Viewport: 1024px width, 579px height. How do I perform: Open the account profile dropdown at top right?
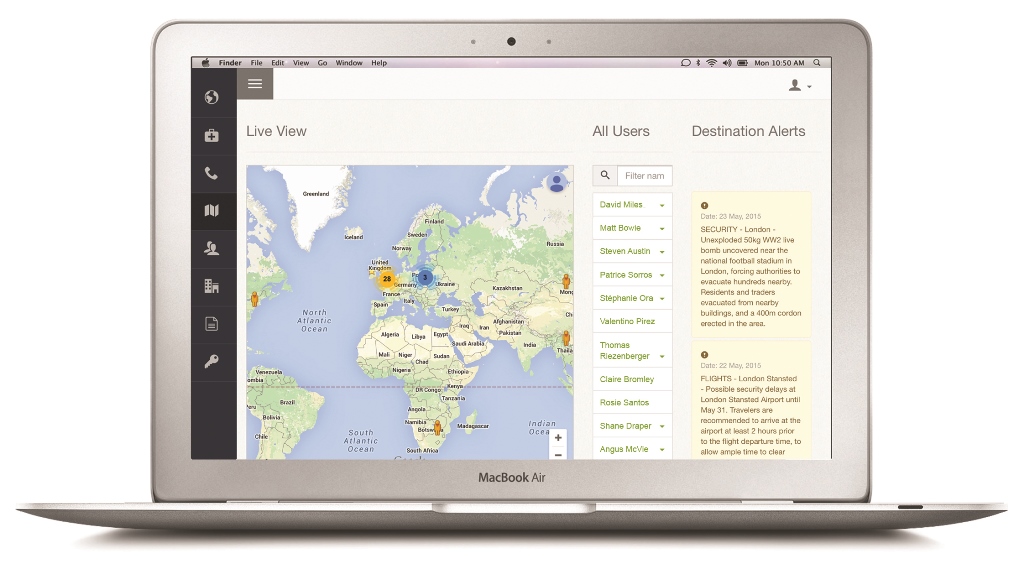799,86
